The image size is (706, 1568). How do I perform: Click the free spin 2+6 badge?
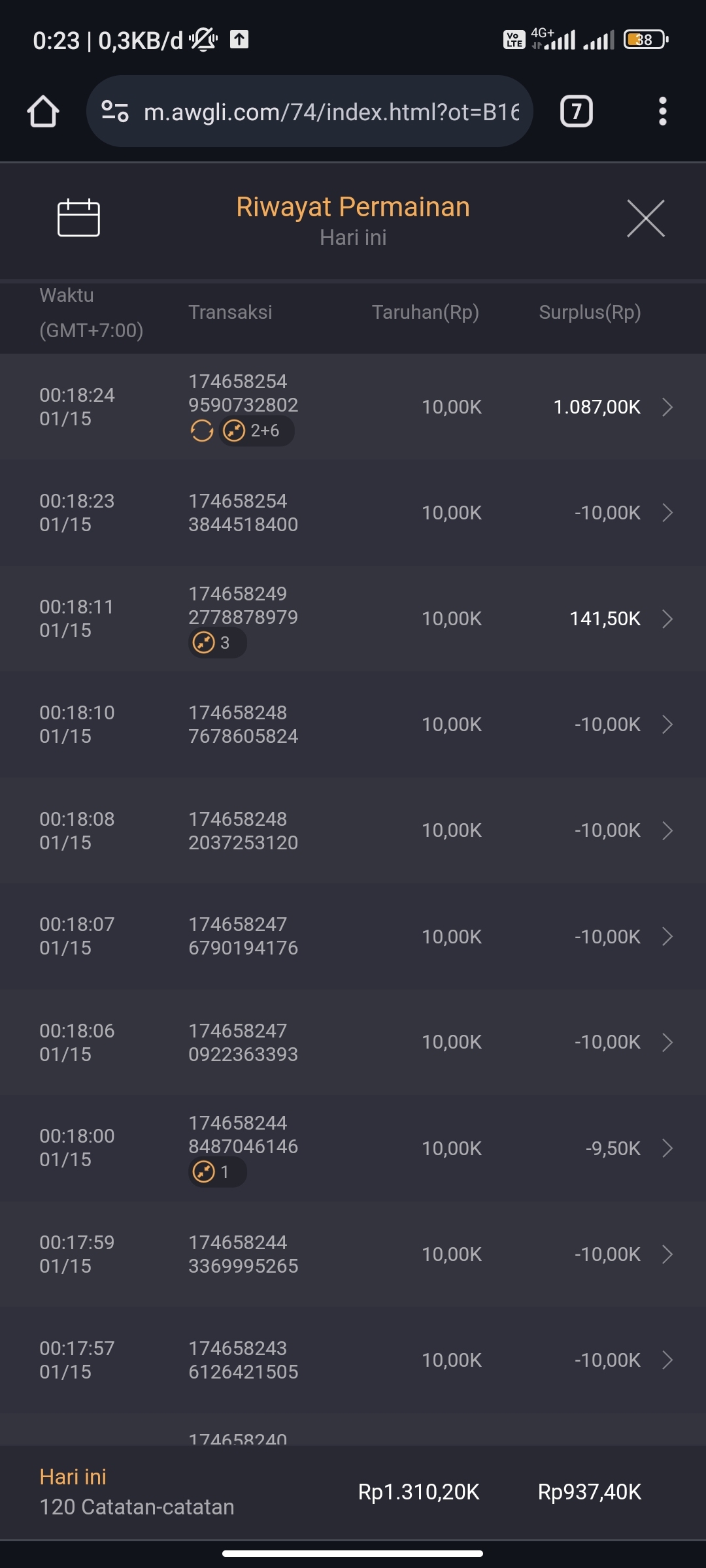tap(256, 431)
